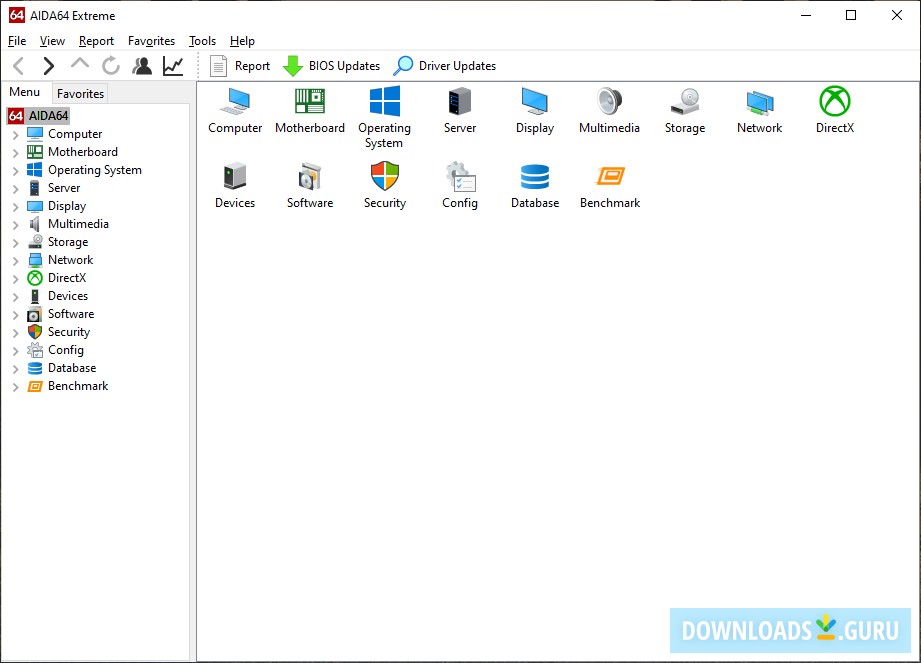Expand the Computer tree node
Screen dimensions: 921x663
(16, 134)
